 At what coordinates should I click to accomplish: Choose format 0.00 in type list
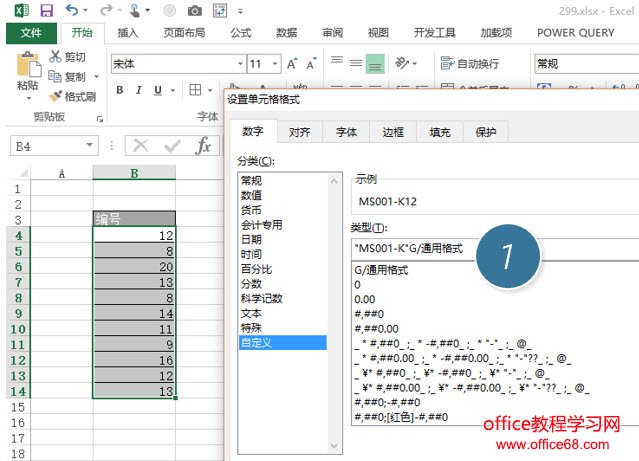365,299
